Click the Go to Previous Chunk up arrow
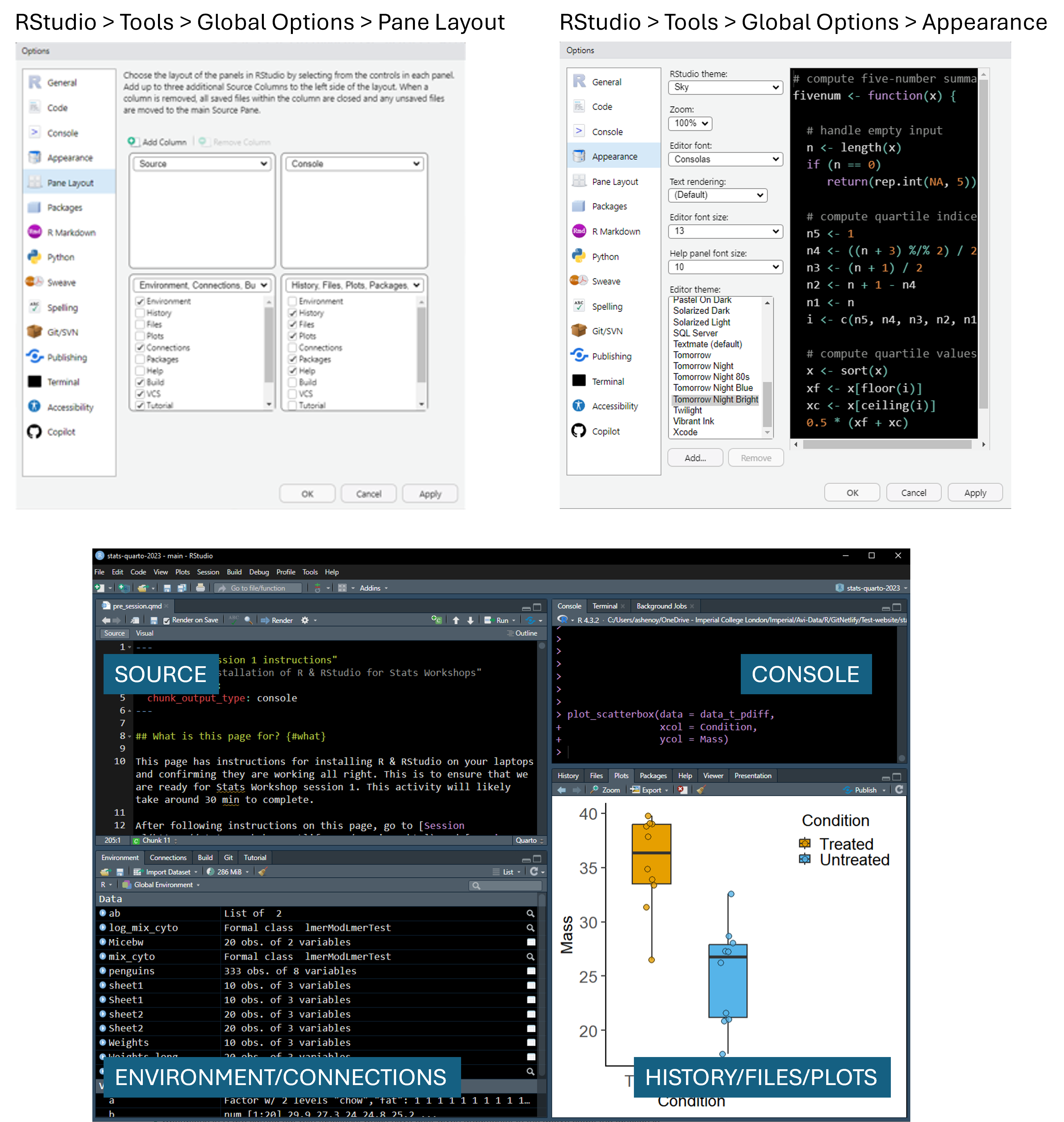This screenshot has height=1122, width=1064. tap(456, 621)
